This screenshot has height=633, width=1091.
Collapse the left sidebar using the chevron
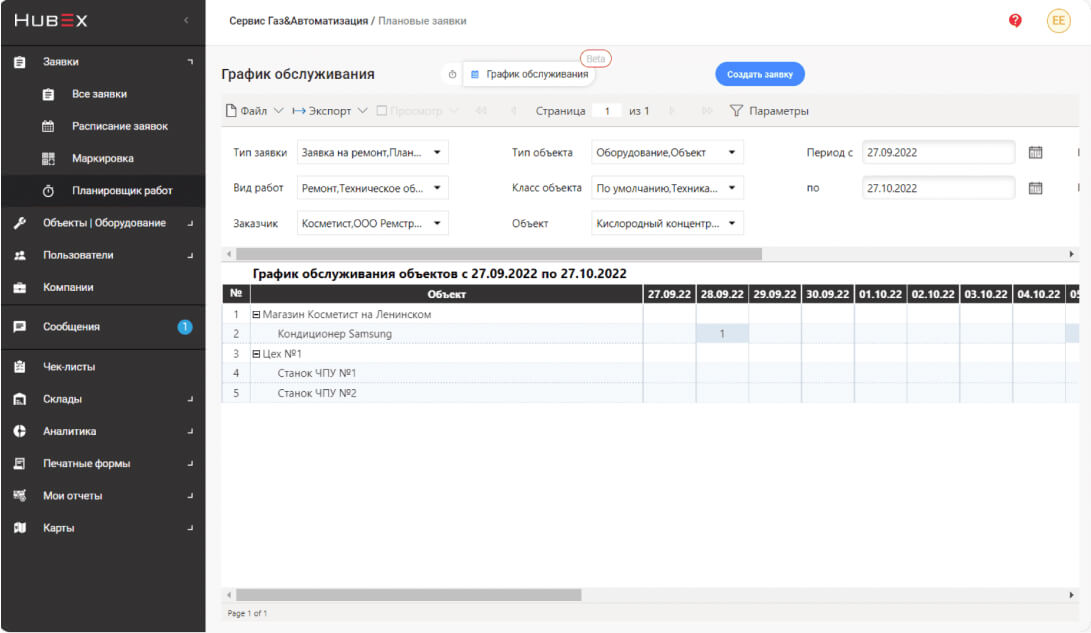[185, 20]
